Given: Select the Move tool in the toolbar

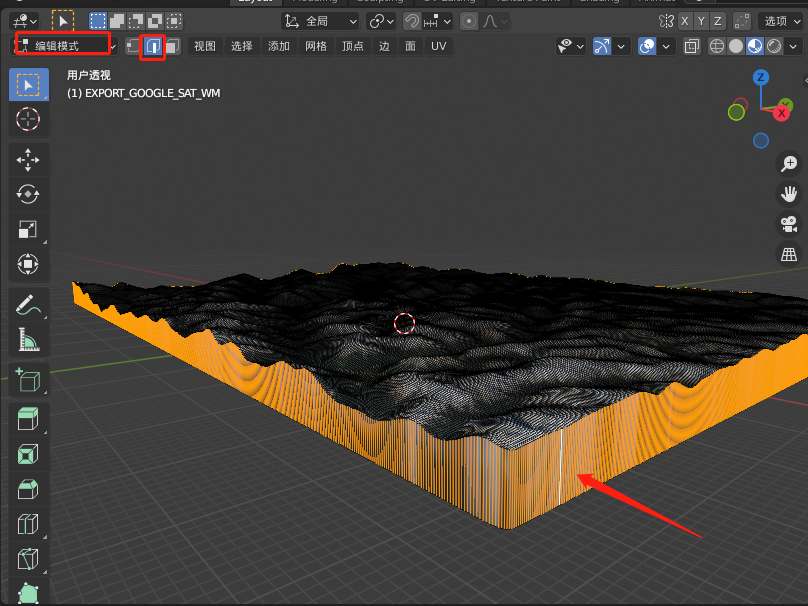Looking at the screenshot, I should click(x=28, y=158).
